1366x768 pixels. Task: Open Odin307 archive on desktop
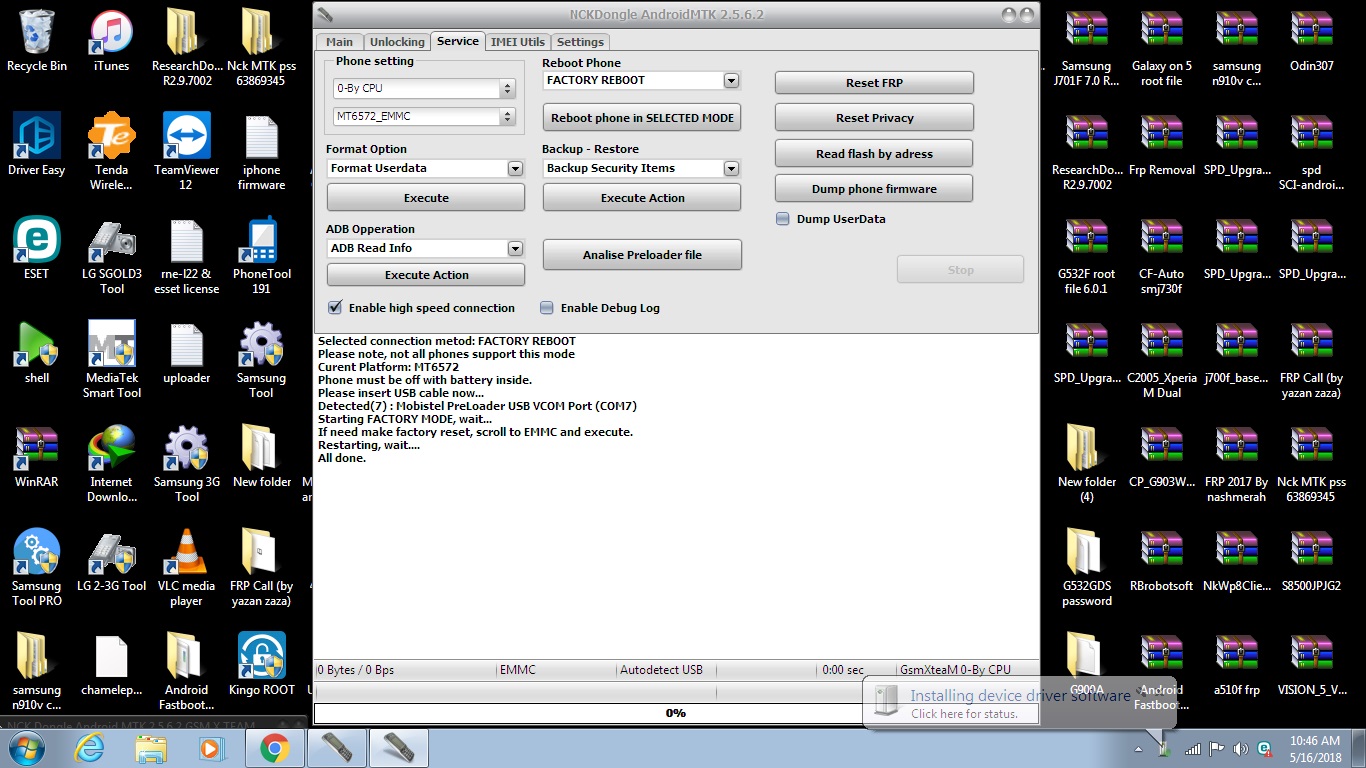[1311, 42]
